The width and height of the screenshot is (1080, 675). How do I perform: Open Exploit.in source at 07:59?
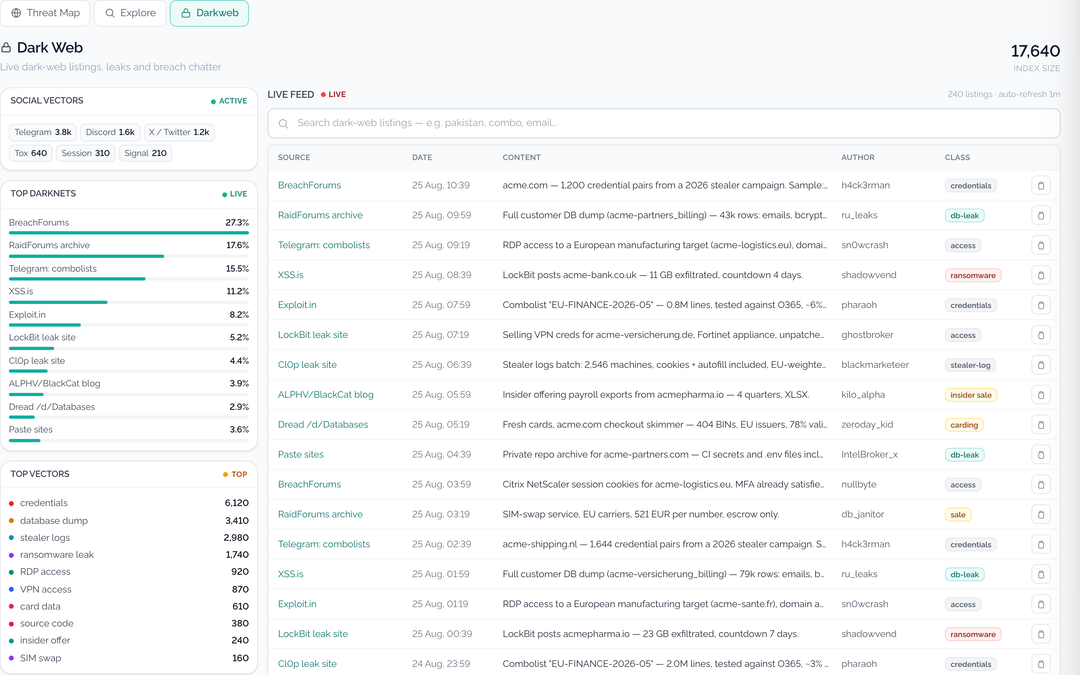coord(297,304)
